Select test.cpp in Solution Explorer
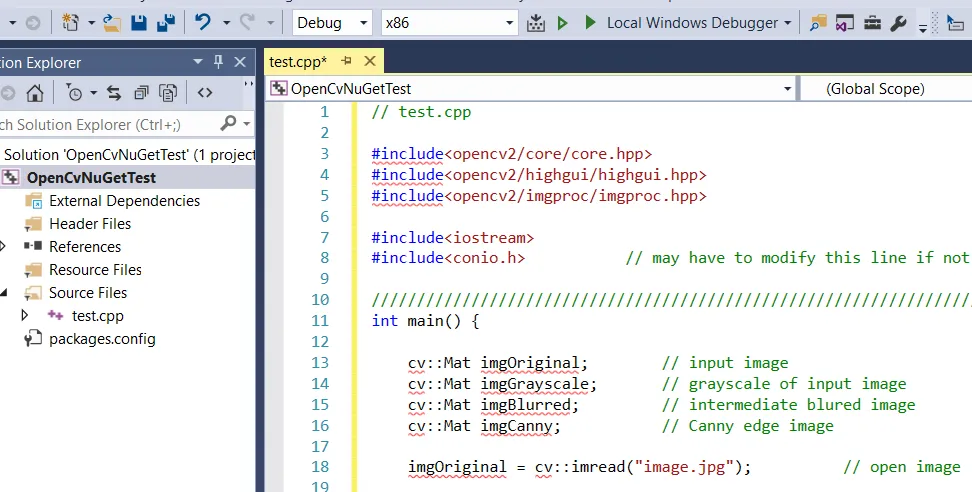The width and height of the screenshot is (972, 492). pyautogui.click(x=98, y=316)
